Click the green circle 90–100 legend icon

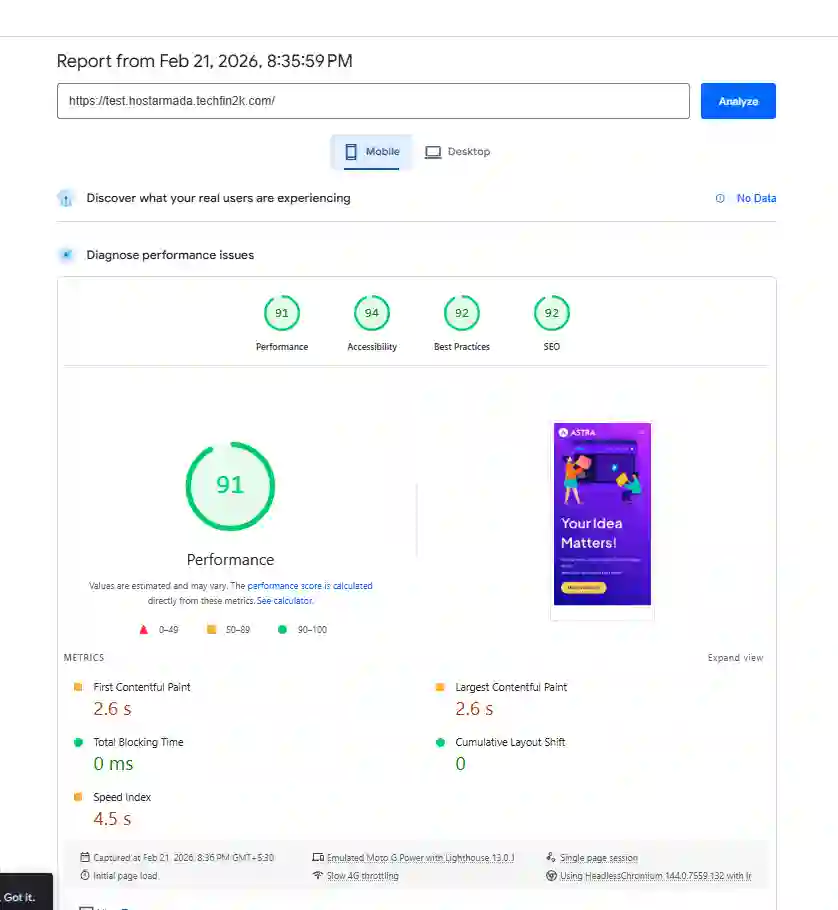pyautogui.click(x=282, y=630)
